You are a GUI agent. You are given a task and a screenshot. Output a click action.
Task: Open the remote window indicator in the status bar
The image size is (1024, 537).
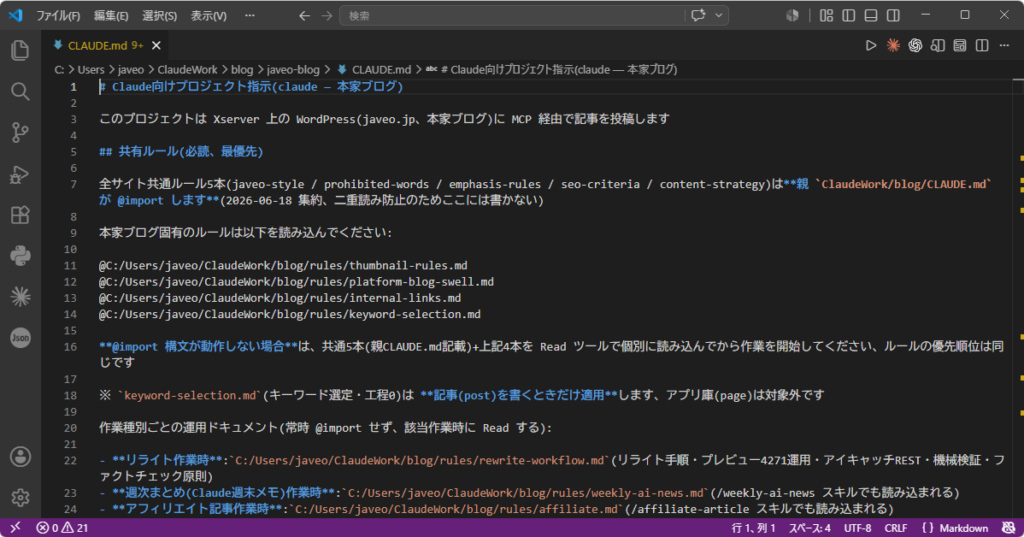click(x=15, y=527)
